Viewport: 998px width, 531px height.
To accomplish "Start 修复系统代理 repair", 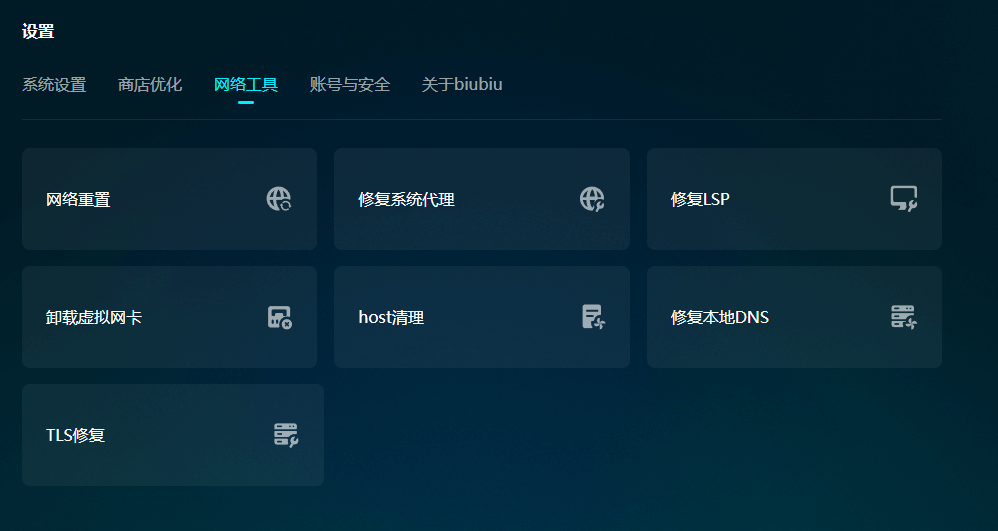I will [482, 199].
